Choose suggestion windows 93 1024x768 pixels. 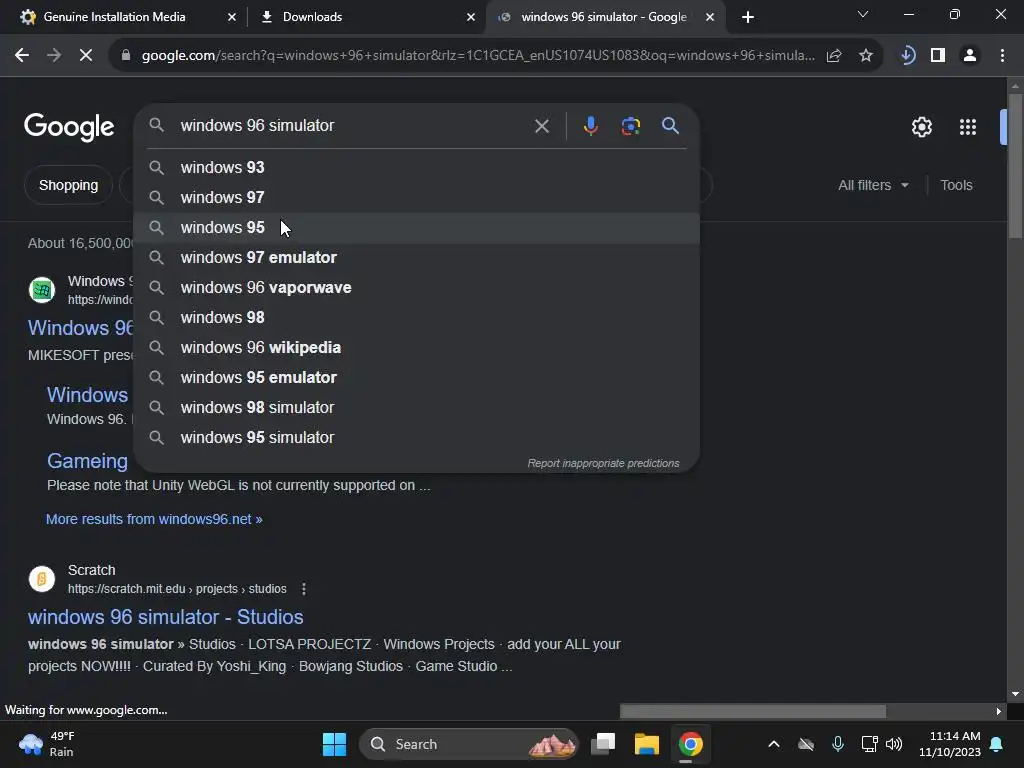[417, 168]
